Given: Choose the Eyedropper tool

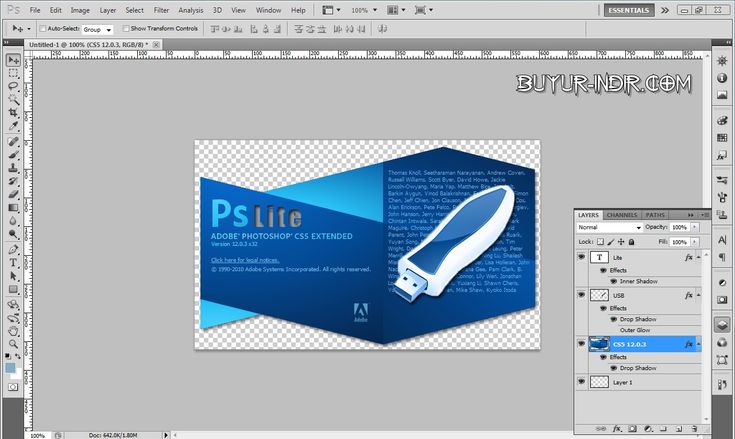Looking at the screenshot, I should 13,126.
